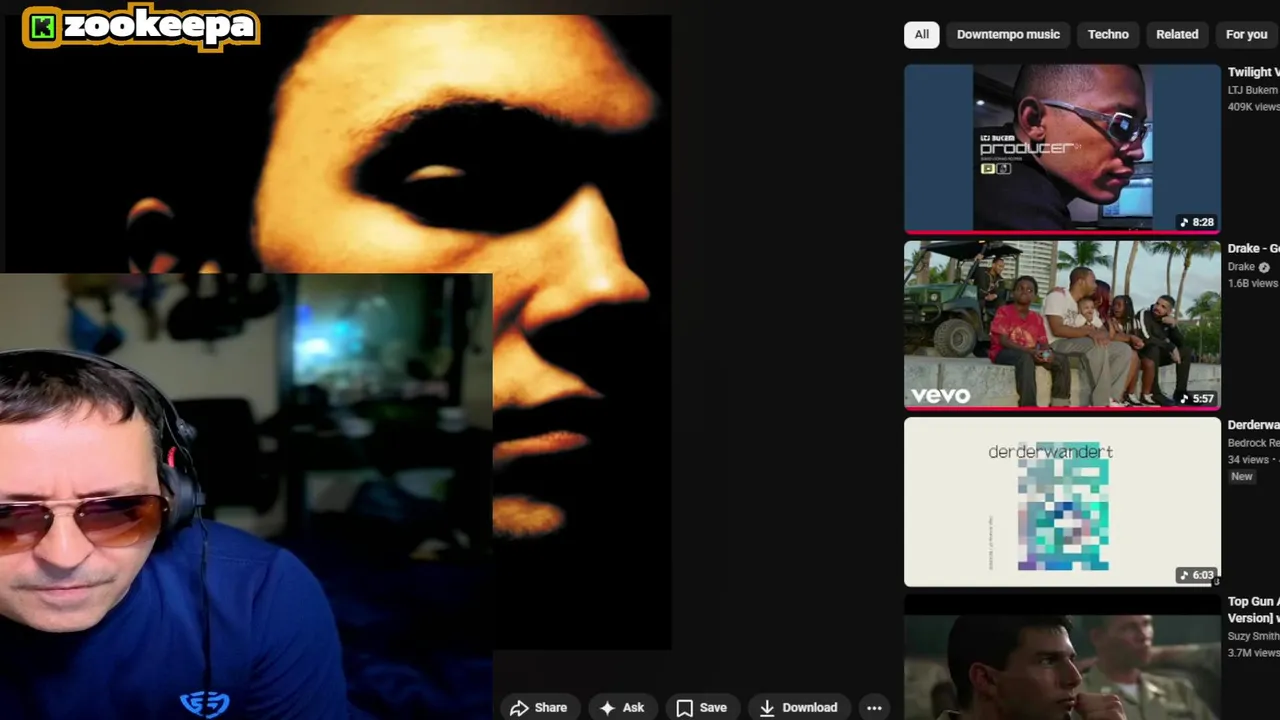This screenshot has width=1280, height=720.
Task: Click the Drake video title
Action: [x=1253, y=248]
